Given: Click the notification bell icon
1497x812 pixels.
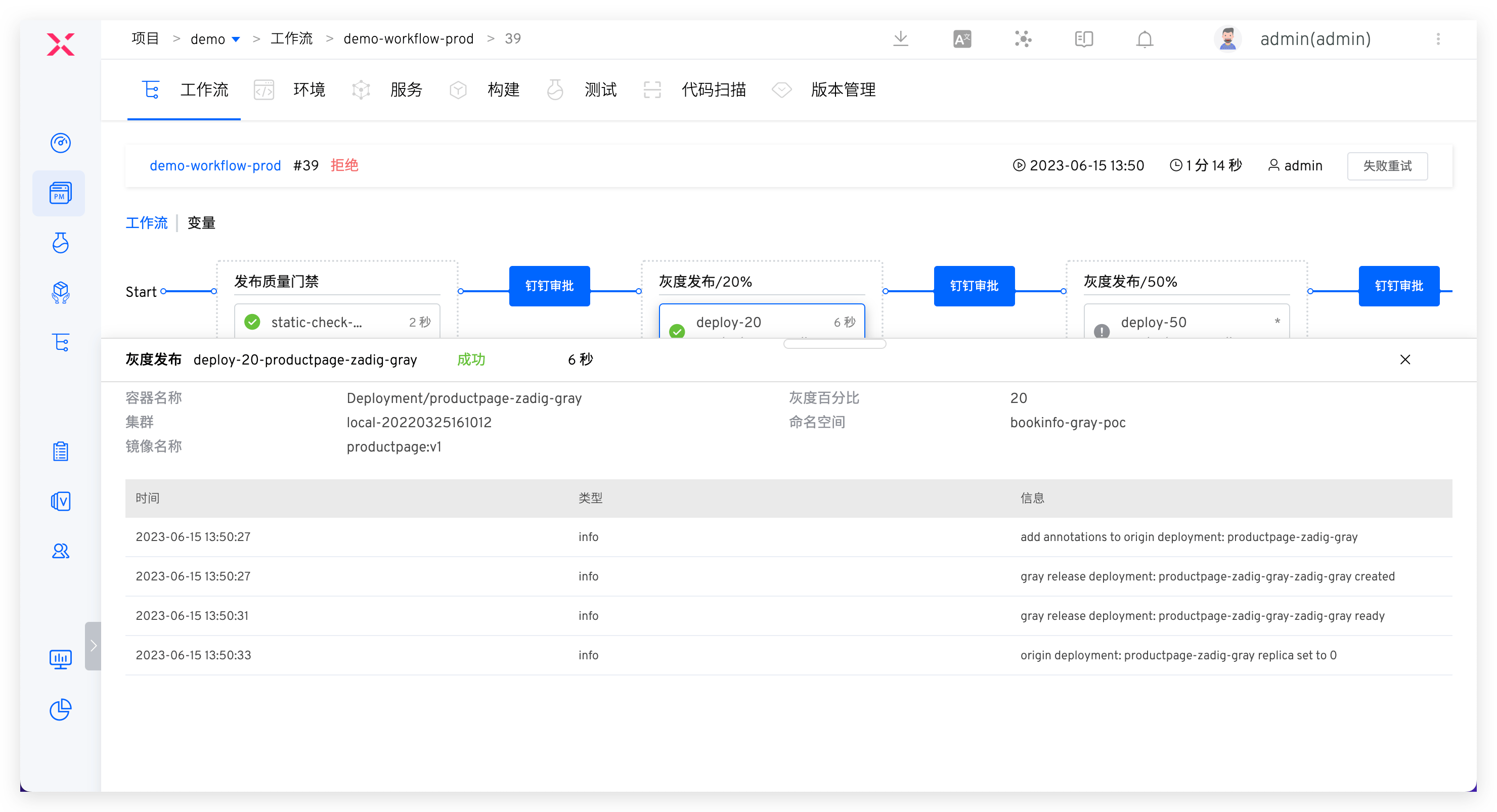Looking at the screenshot, I should [x=1144, y=39].
